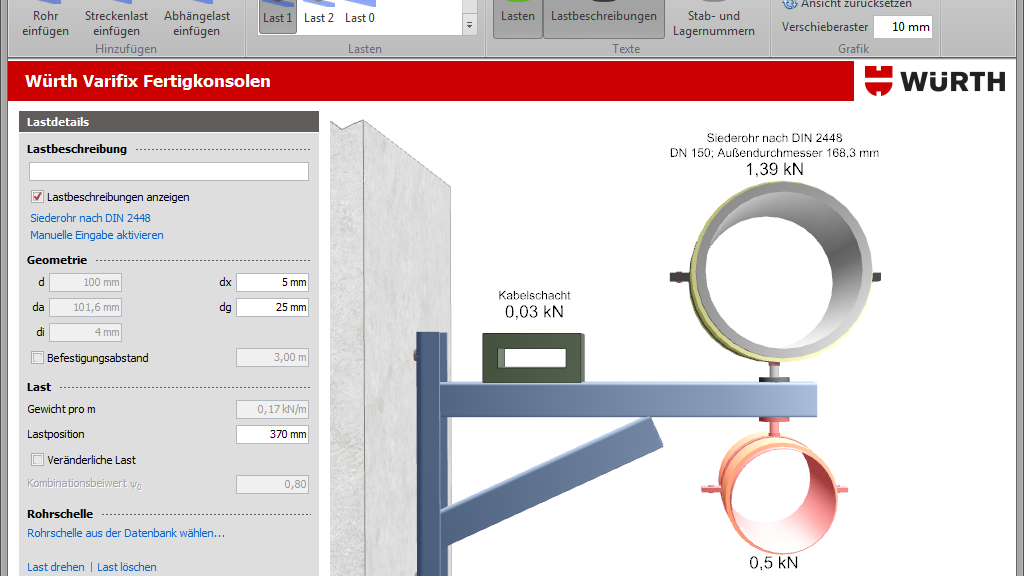The width and height of the screenshot is (1024, 576).
Task: Enable Veränderliche Last checkbox
Action: pyautogui.click(x=37, y=460)
